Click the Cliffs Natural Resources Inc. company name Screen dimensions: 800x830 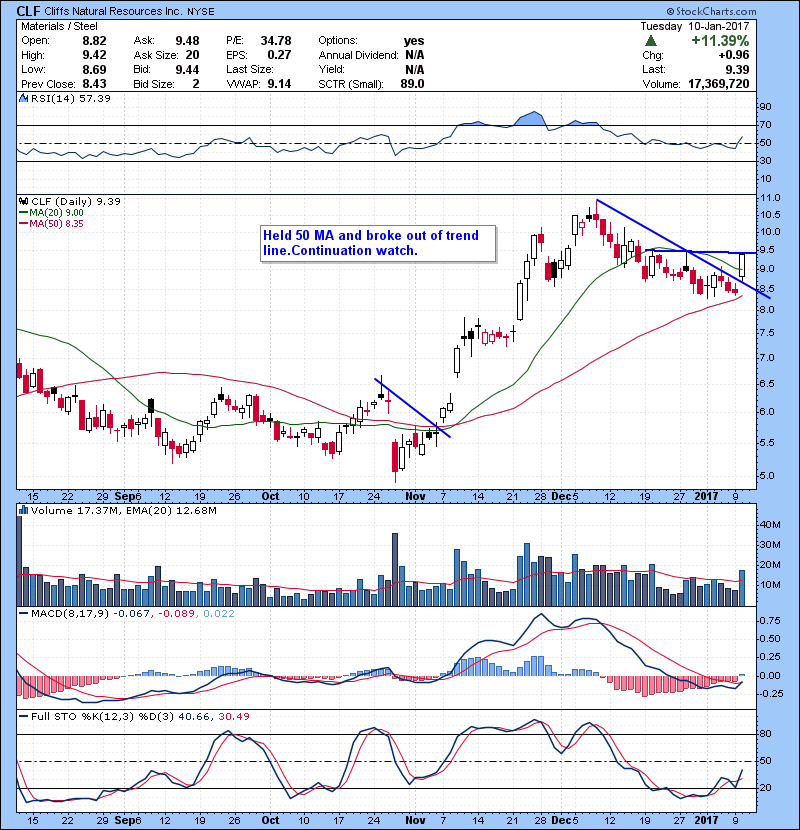coord(130,11)
